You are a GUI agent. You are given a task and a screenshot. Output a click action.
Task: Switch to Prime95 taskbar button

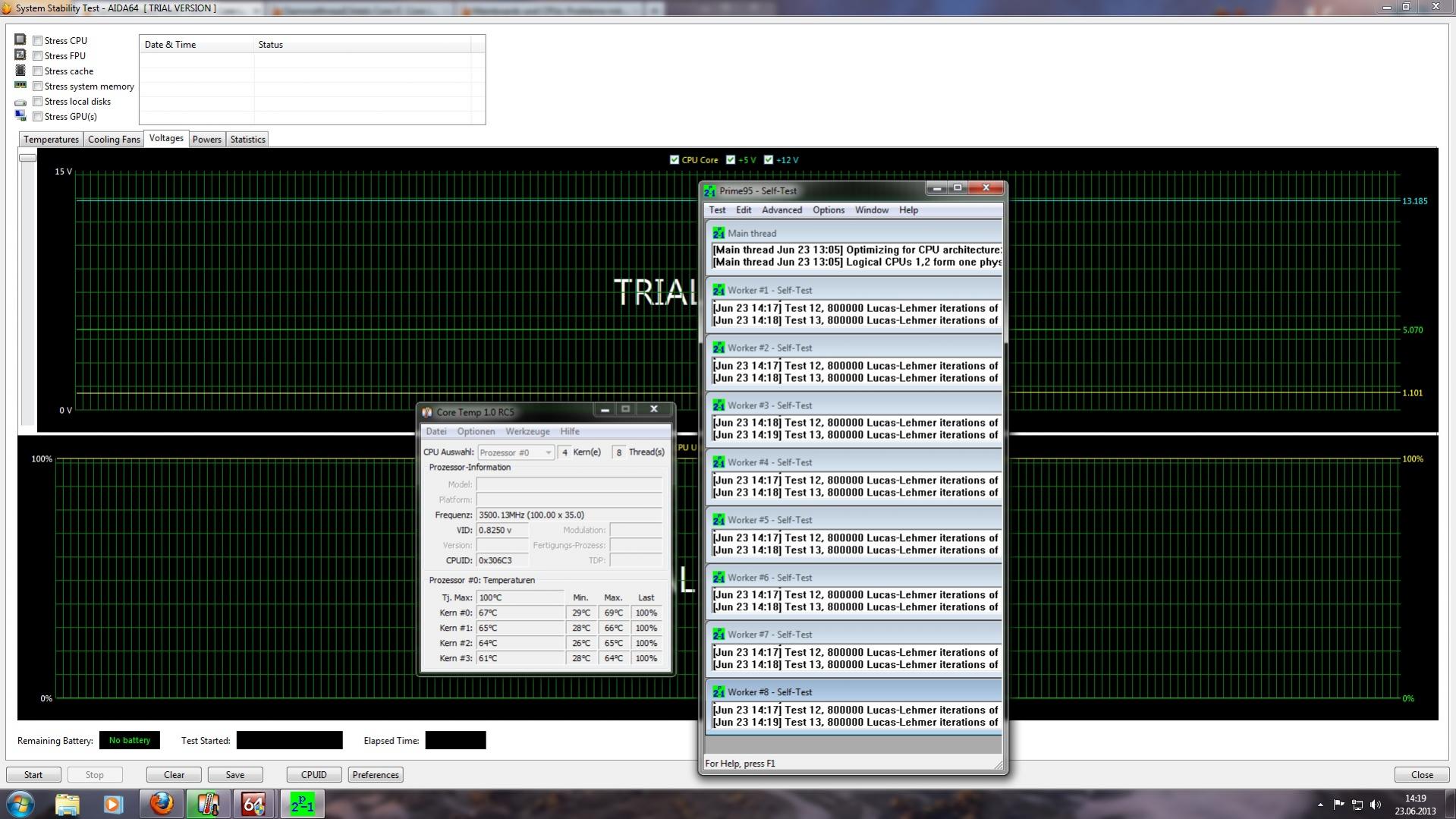(302, 804)
